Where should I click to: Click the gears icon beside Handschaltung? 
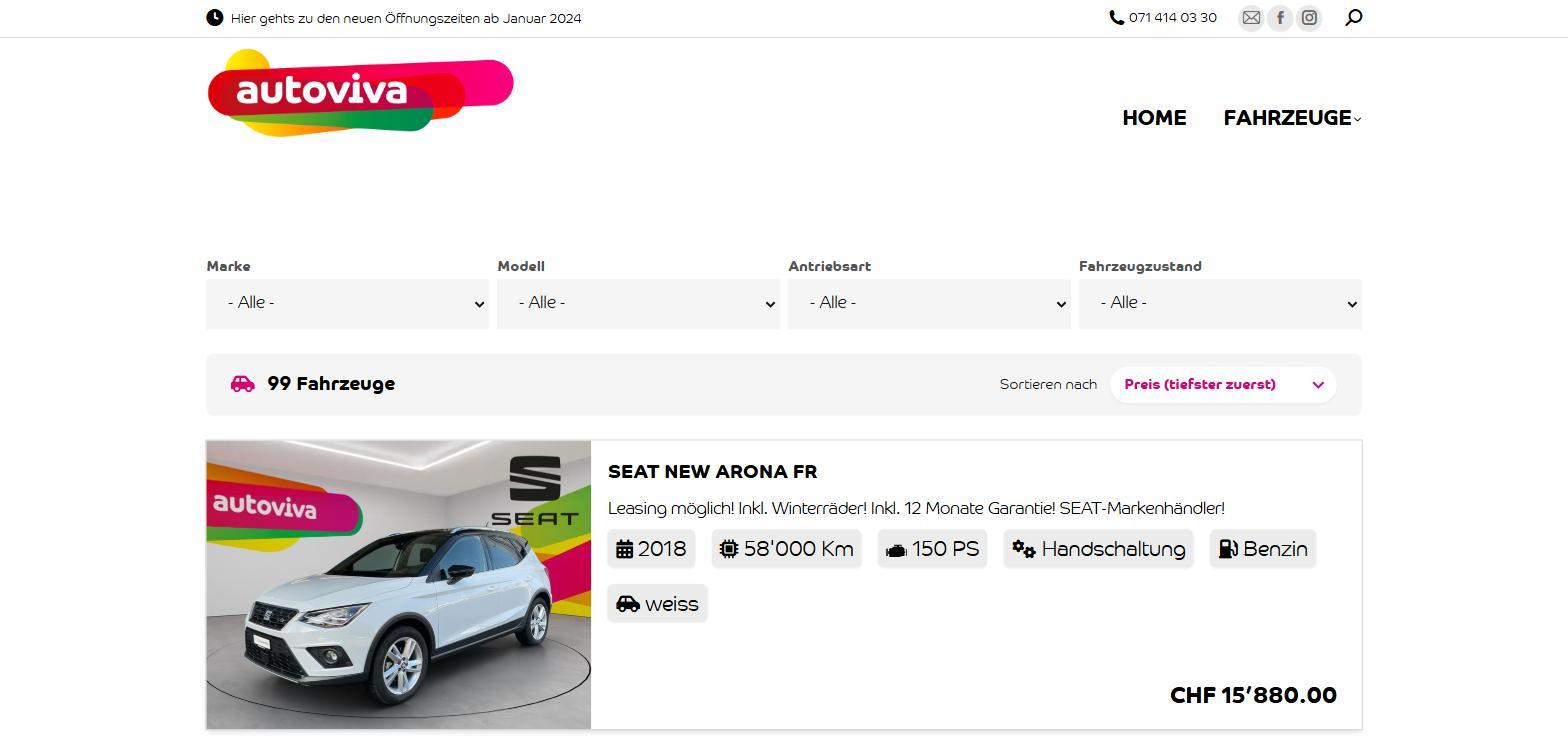1024,549
